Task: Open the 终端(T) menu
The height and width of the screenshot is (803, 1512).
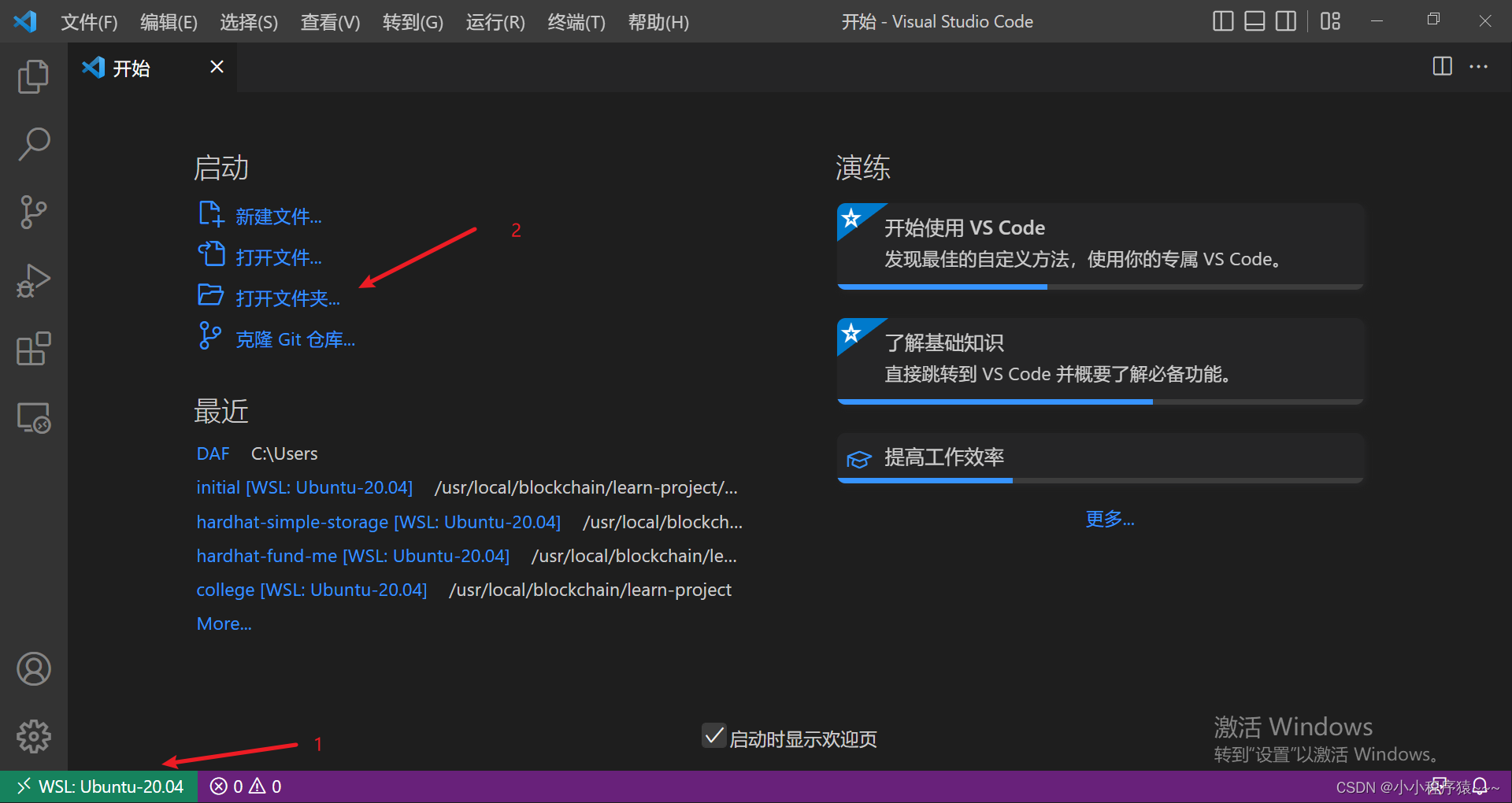Action: (x=576, y=22)
